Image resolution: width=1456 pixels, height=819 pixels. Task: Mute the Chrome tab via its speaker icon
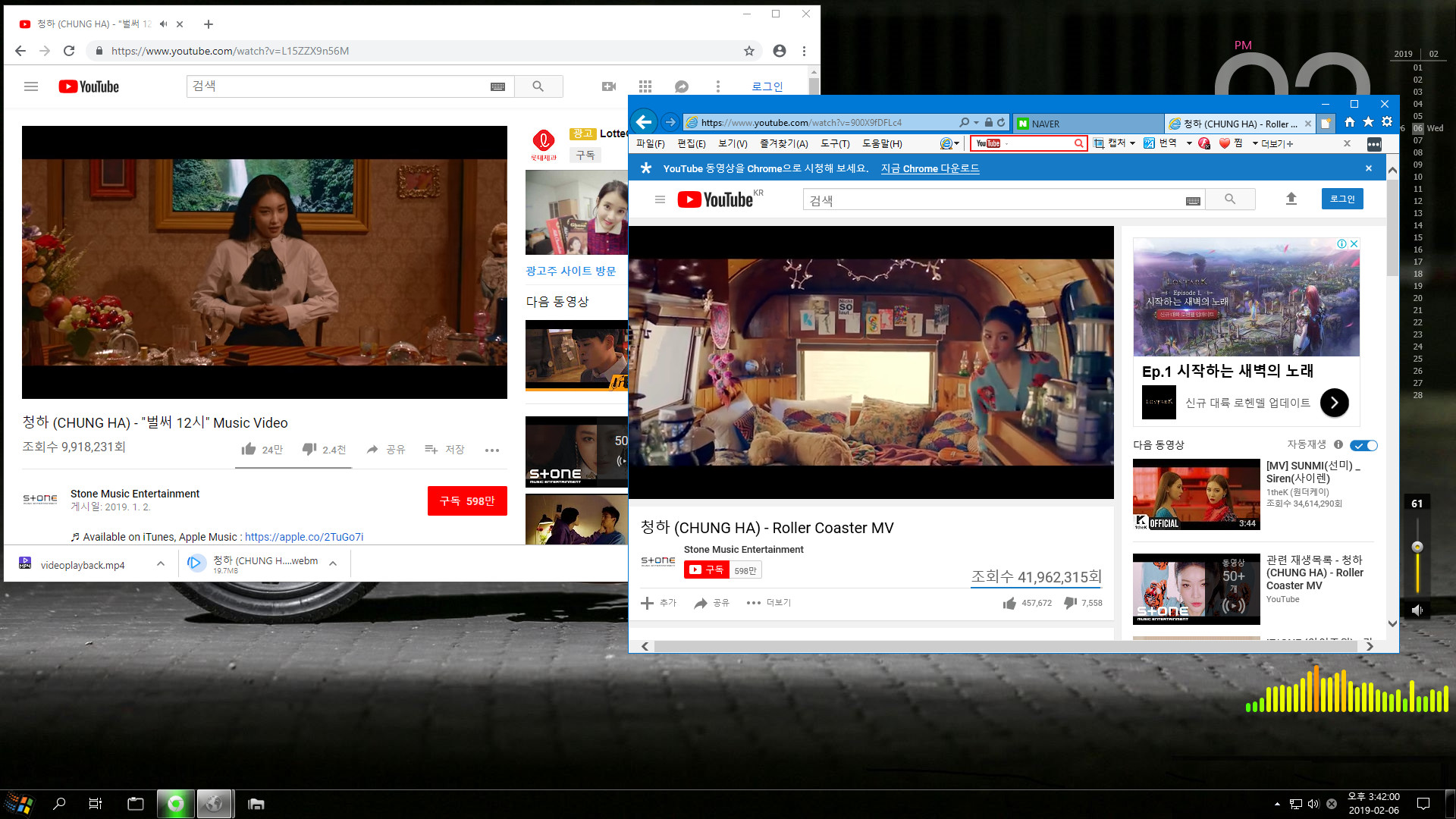coord(163,24)
